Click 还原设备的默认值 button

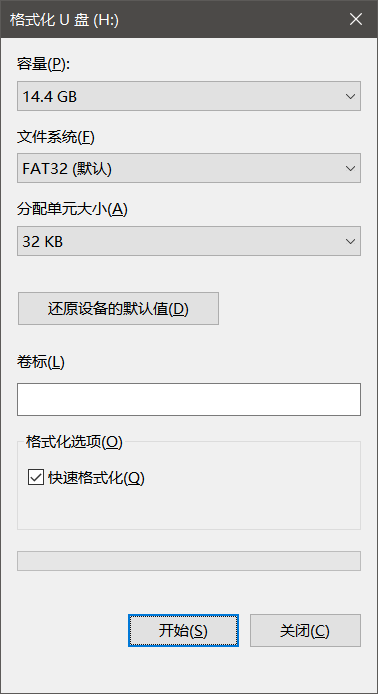[118, 308]
